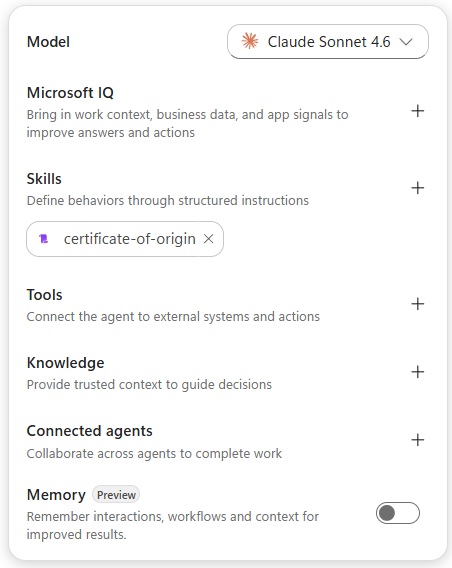This screenshot has height=568, width=452.
Task: Click the Connected agents heading
Action: 89,431
